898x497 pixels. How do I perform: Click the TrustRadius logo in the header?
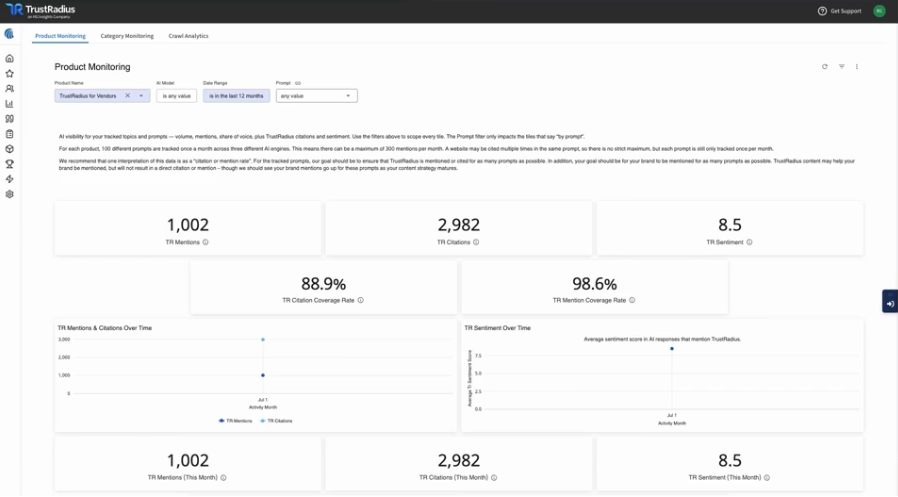41,10
